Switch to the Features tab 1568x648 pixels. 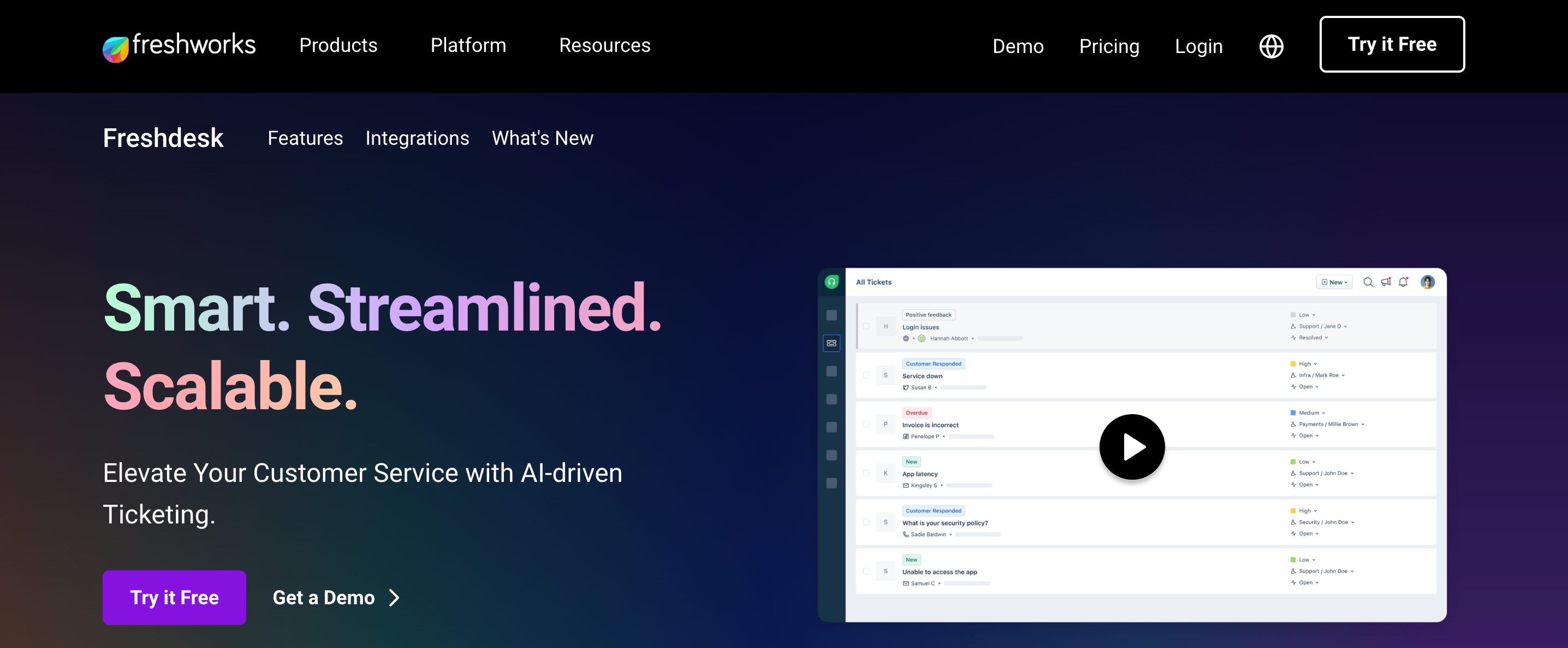[305, 138]
